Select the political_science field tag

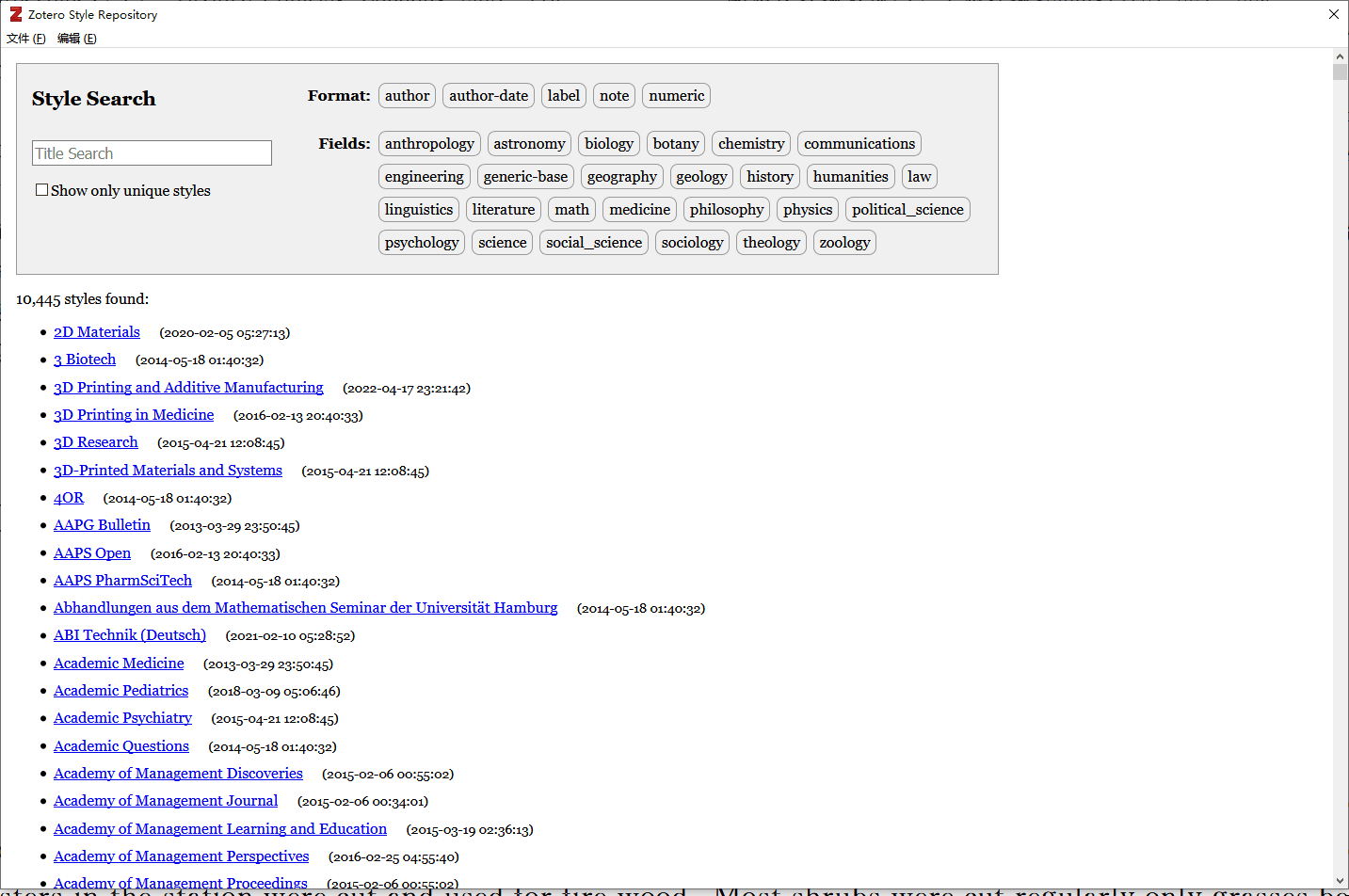click(907, 210)
